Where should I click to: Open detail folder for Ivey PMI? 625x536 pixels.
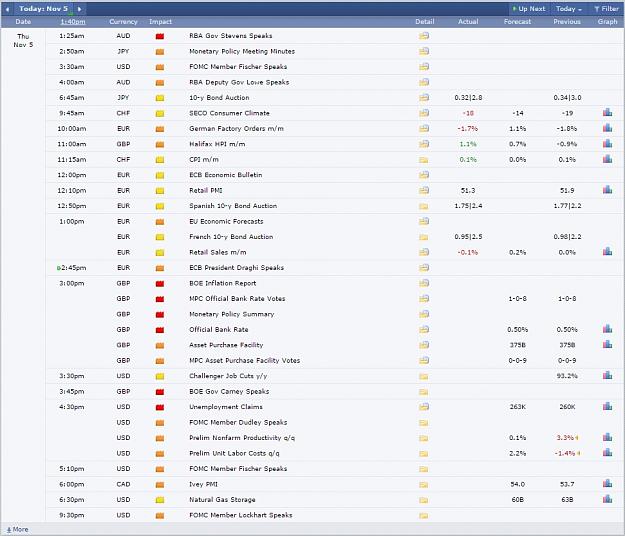[x=424, y=485]
